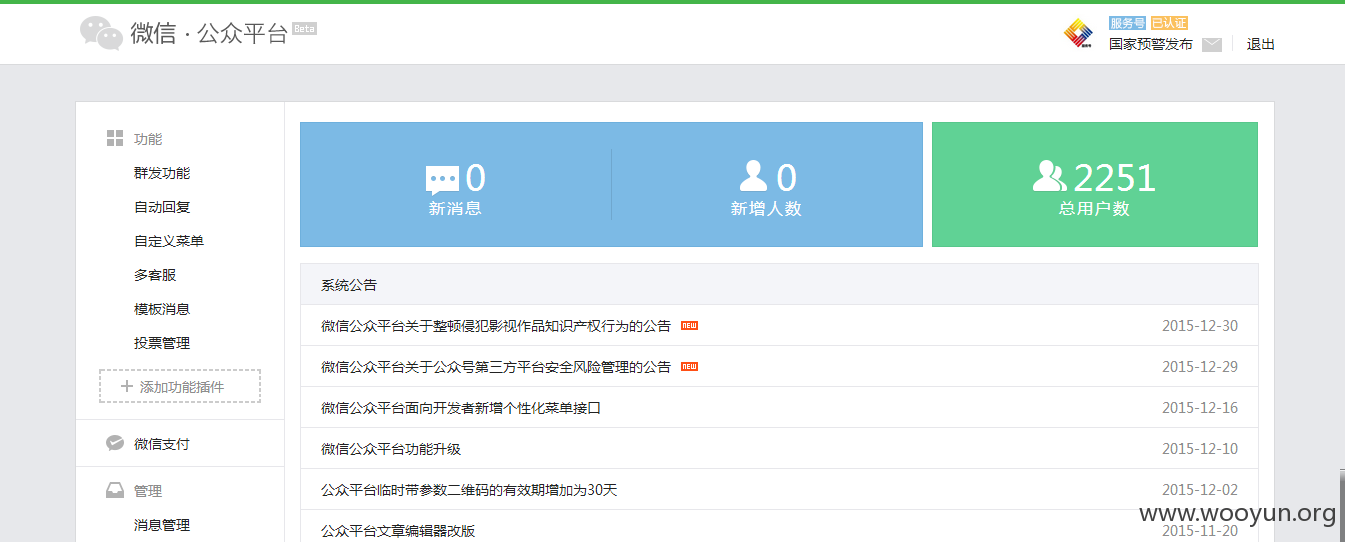Image resolution: width=1345 pixels, height=542 pixels.
Task: Select 自定义菜单 in the sidebar
Action: (x=169, y=241)
